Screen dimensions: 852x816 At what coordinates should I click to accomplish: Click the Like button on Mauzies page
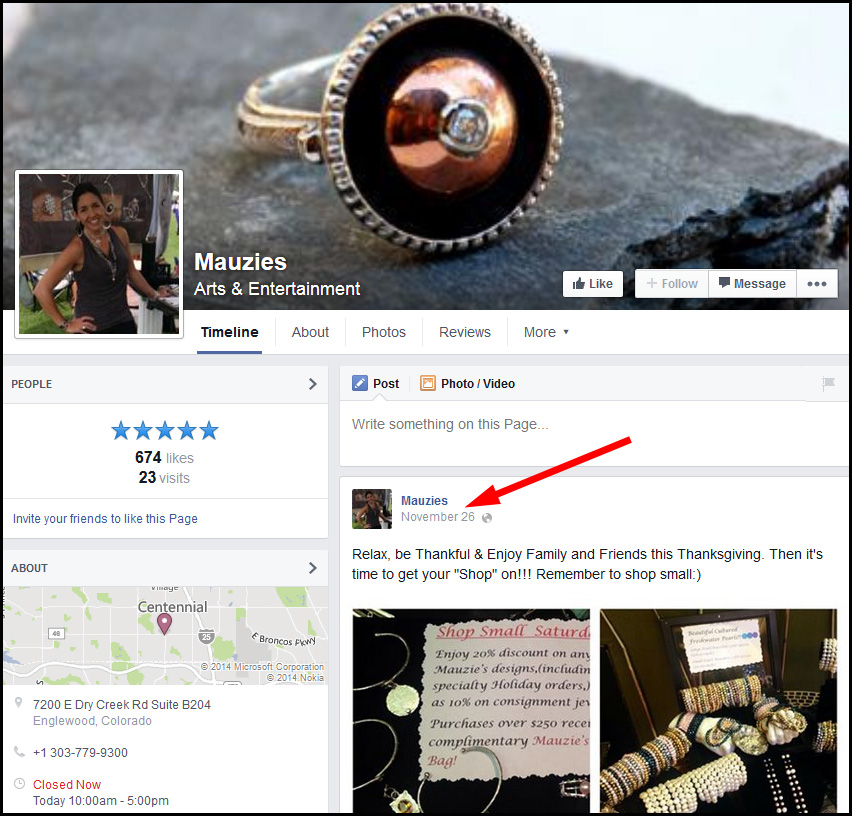(592, 284)
